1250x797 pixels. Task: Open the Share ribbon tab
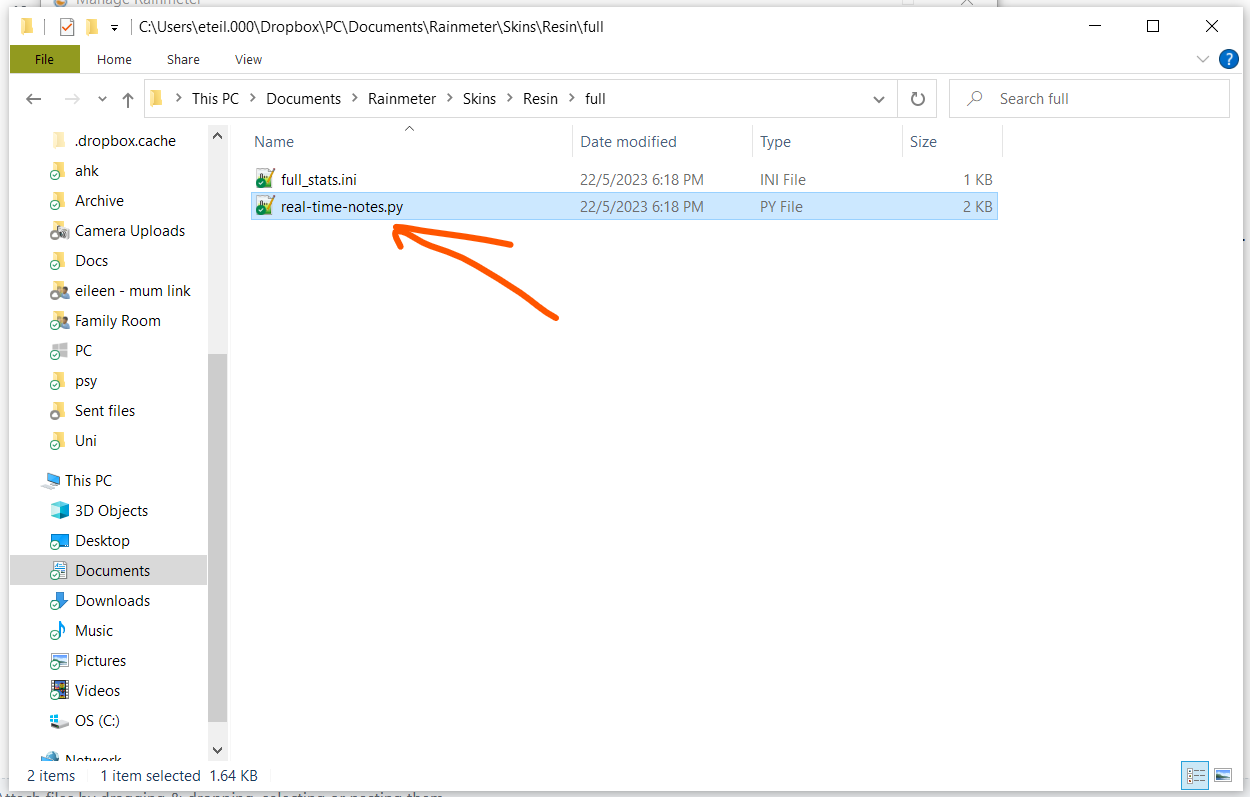tap(183, 59)
